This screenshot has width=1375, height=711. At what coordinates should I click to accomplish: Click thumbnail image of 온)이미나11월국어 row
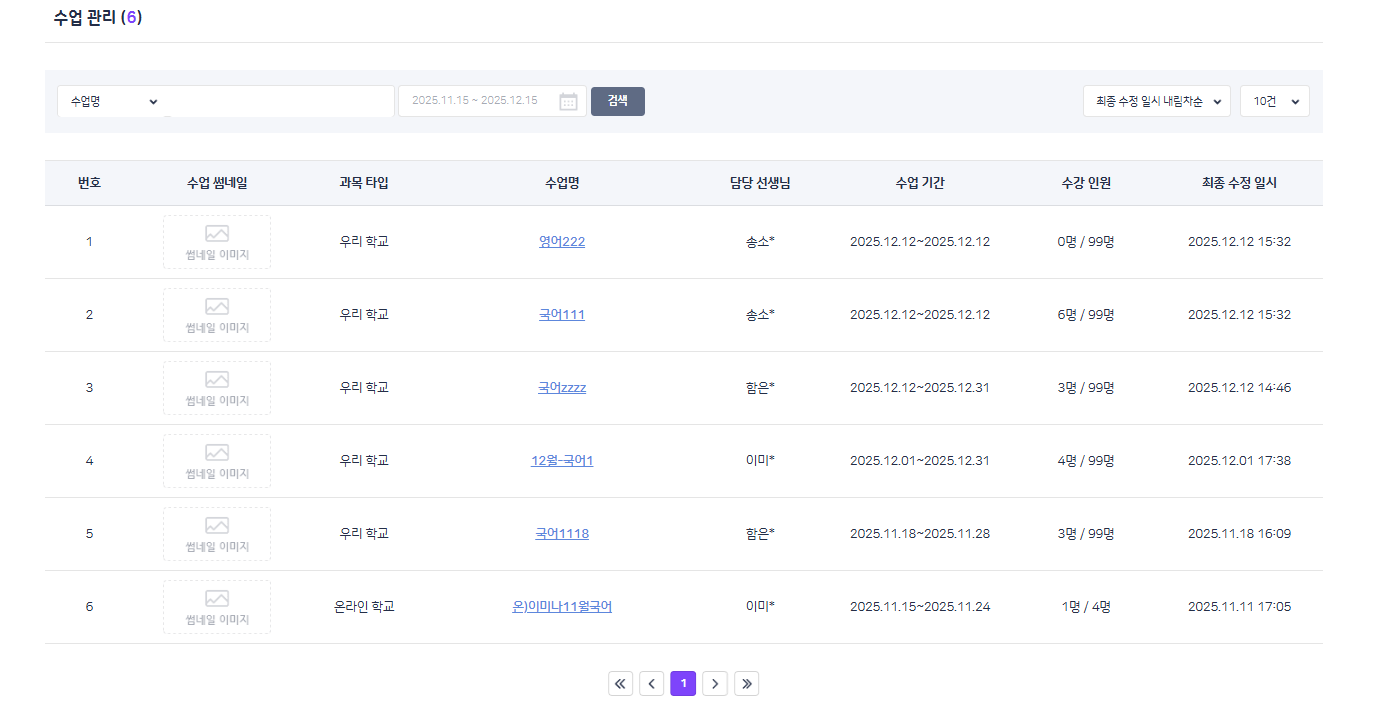[x=217, y=607]
